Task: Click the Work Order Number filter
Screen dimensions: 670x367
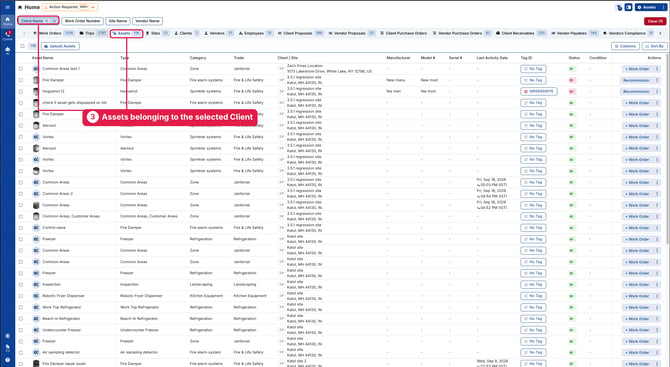Action: point(82,21)
